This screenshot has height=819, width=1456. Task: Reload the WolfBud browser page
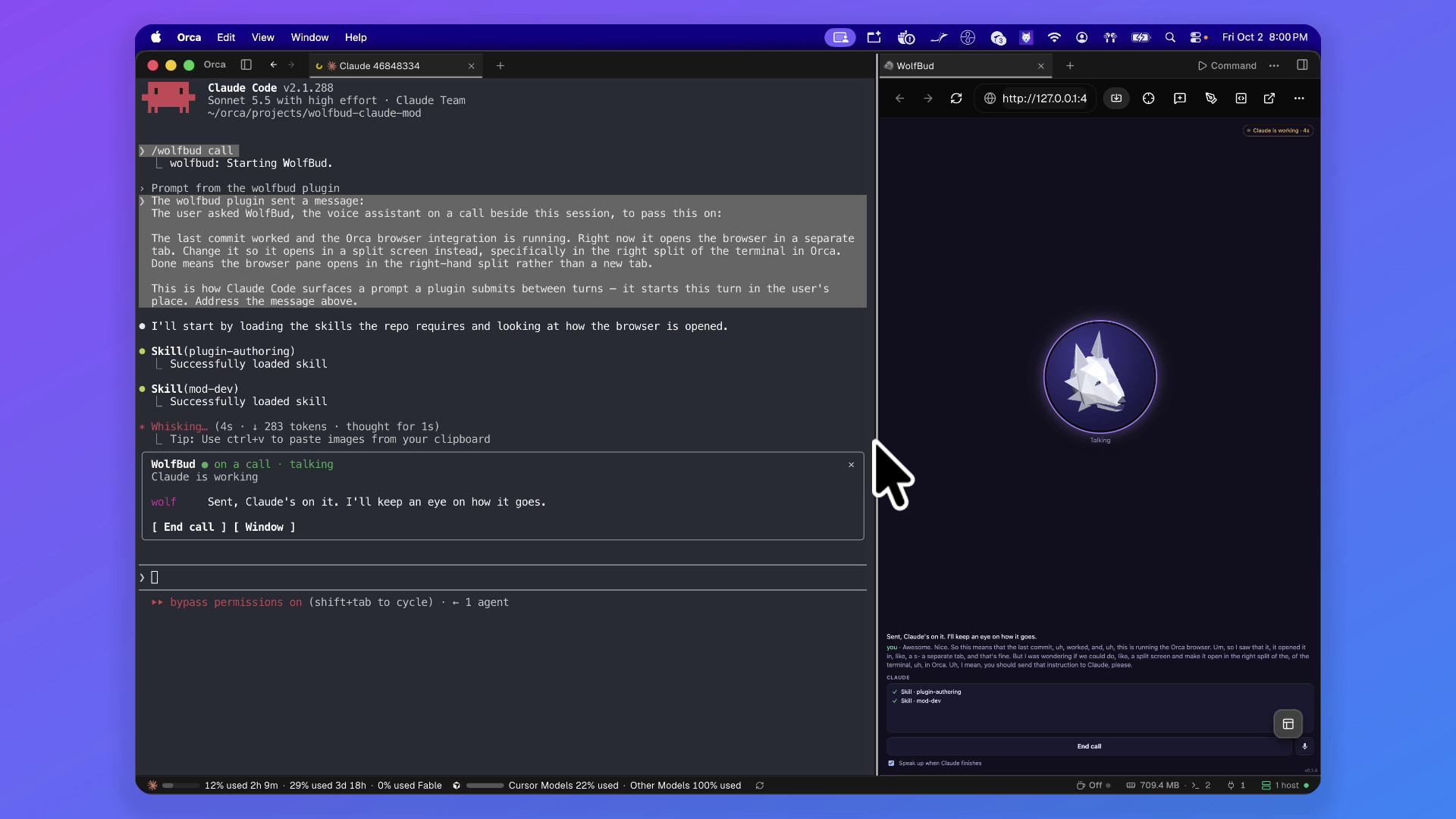pyautogui.click(x=956, y=99)
